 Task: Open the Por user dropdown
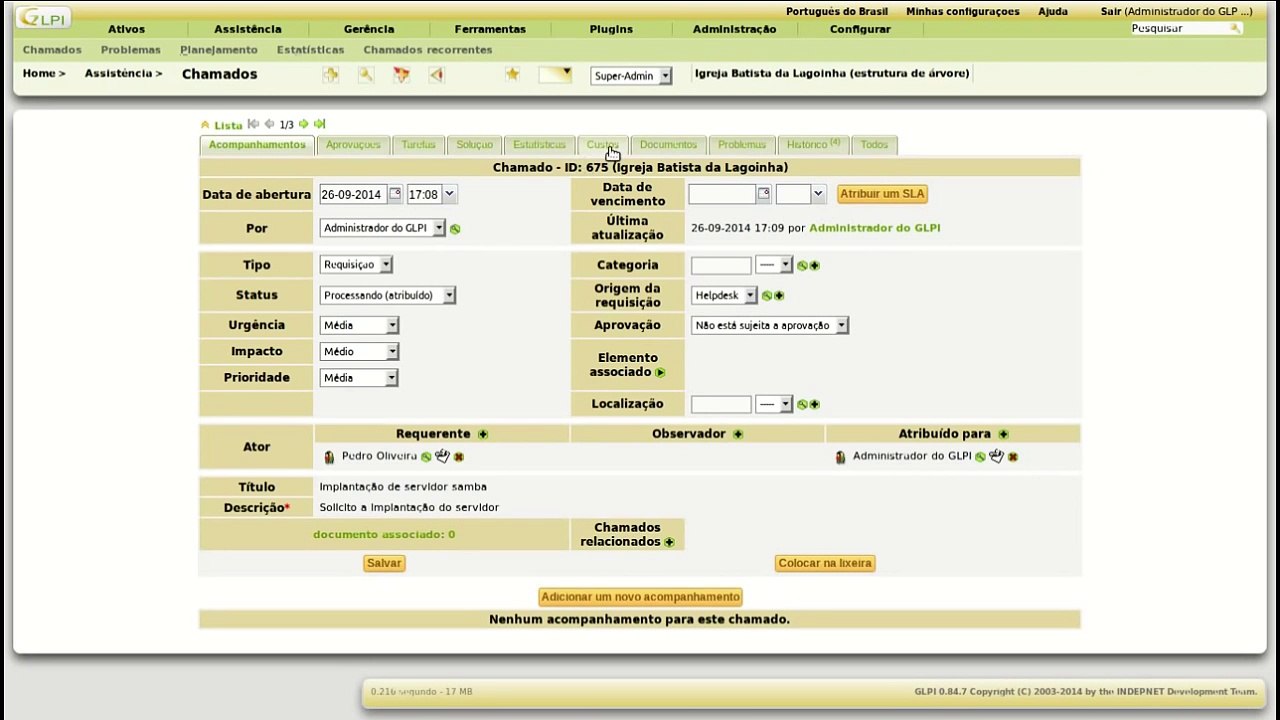pos(383,228)
